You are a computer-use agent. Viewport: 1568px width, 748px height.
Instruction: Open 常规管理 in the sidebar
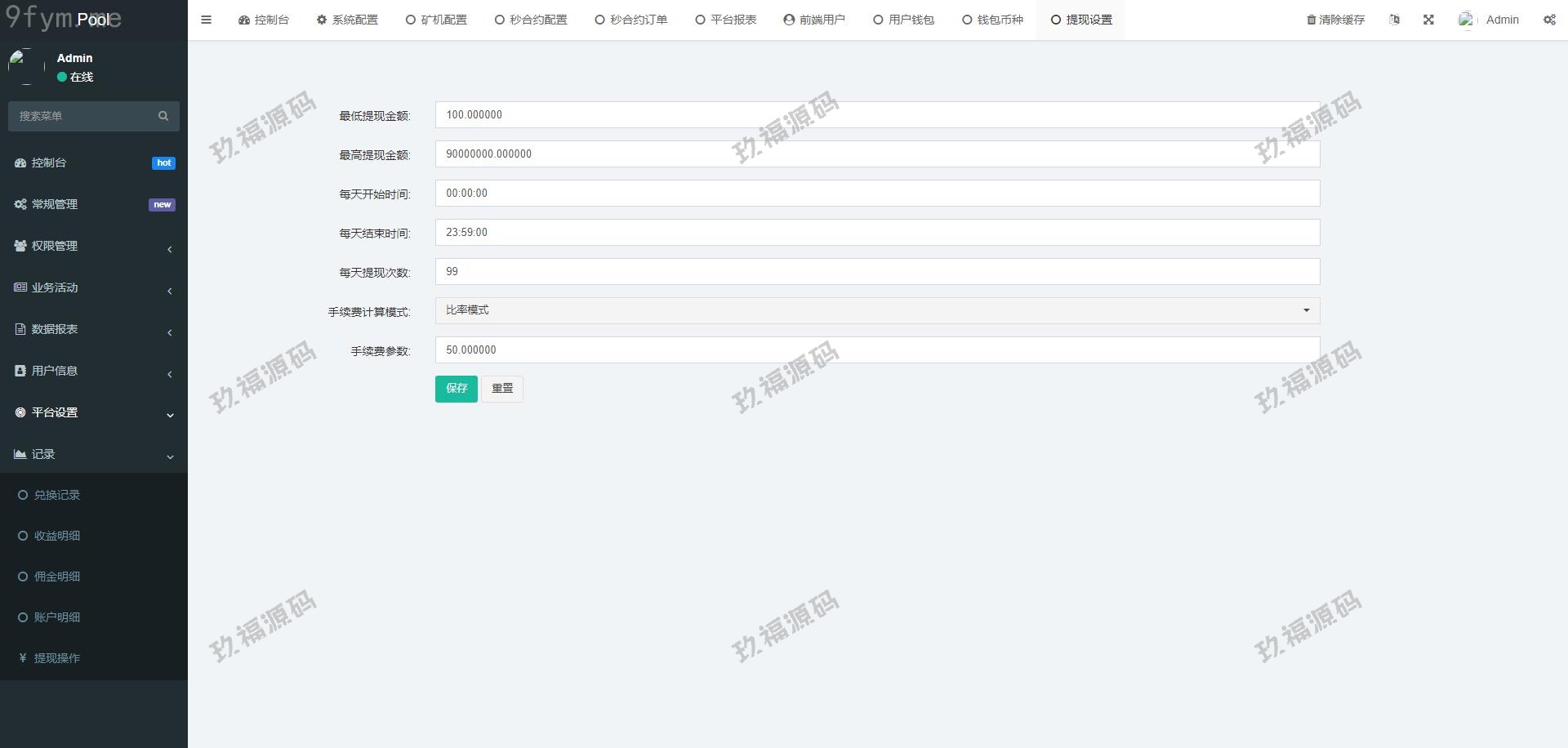(x=55, y=204)
